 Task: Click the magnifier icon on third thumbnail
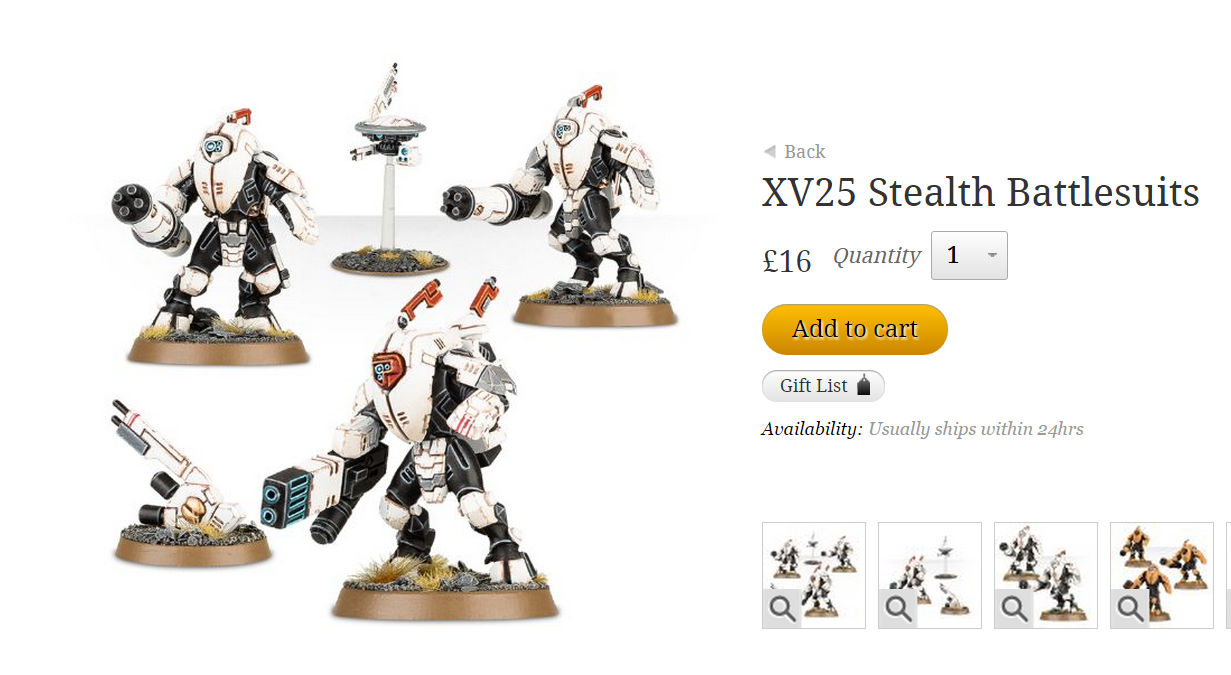tap(1015, 609)
